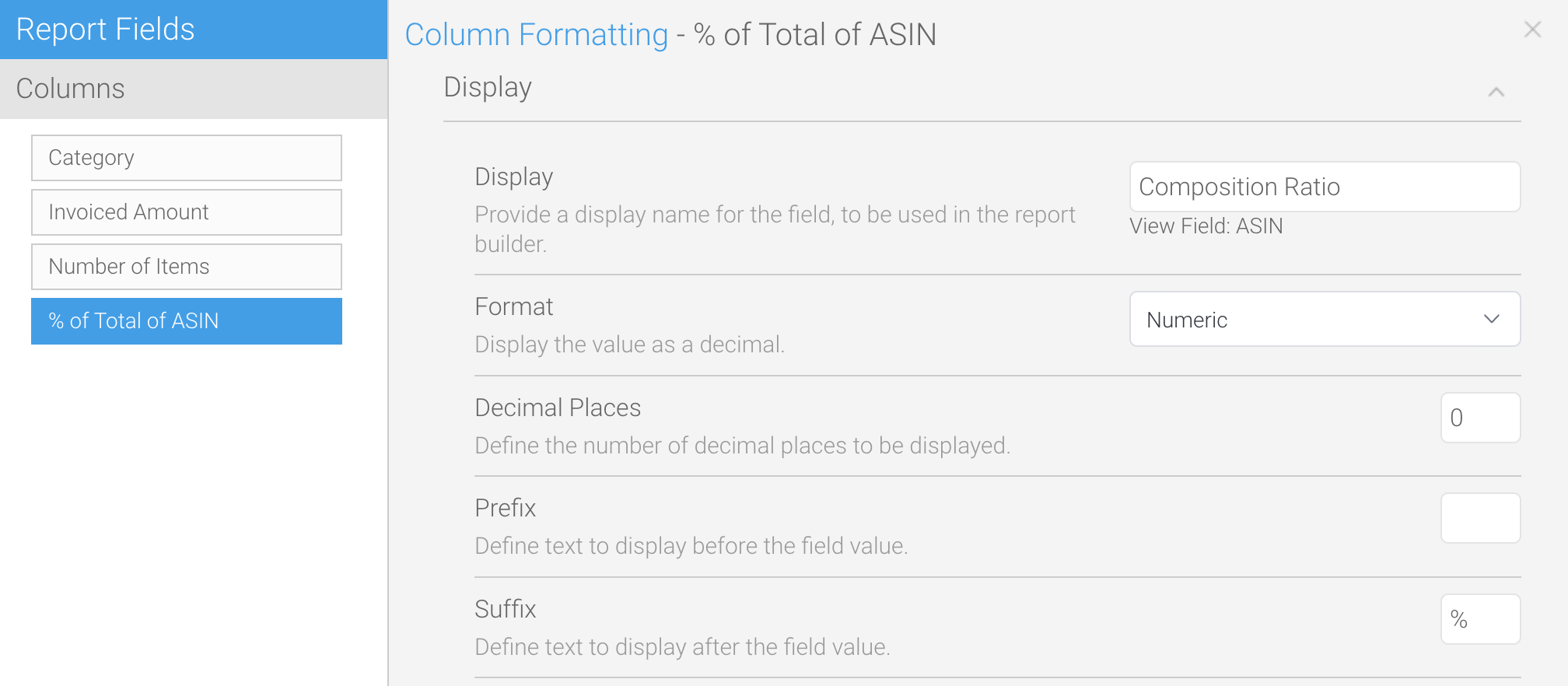
Task: Select the Number of Items column
Action: 187,267
